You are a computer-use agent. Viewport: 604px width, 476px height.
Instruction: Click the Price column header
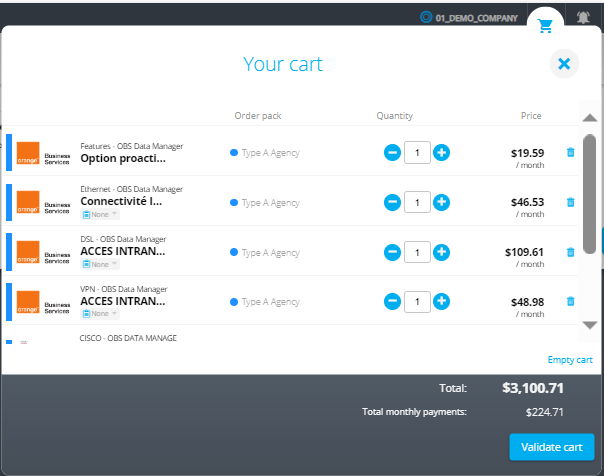click(531, 116)
